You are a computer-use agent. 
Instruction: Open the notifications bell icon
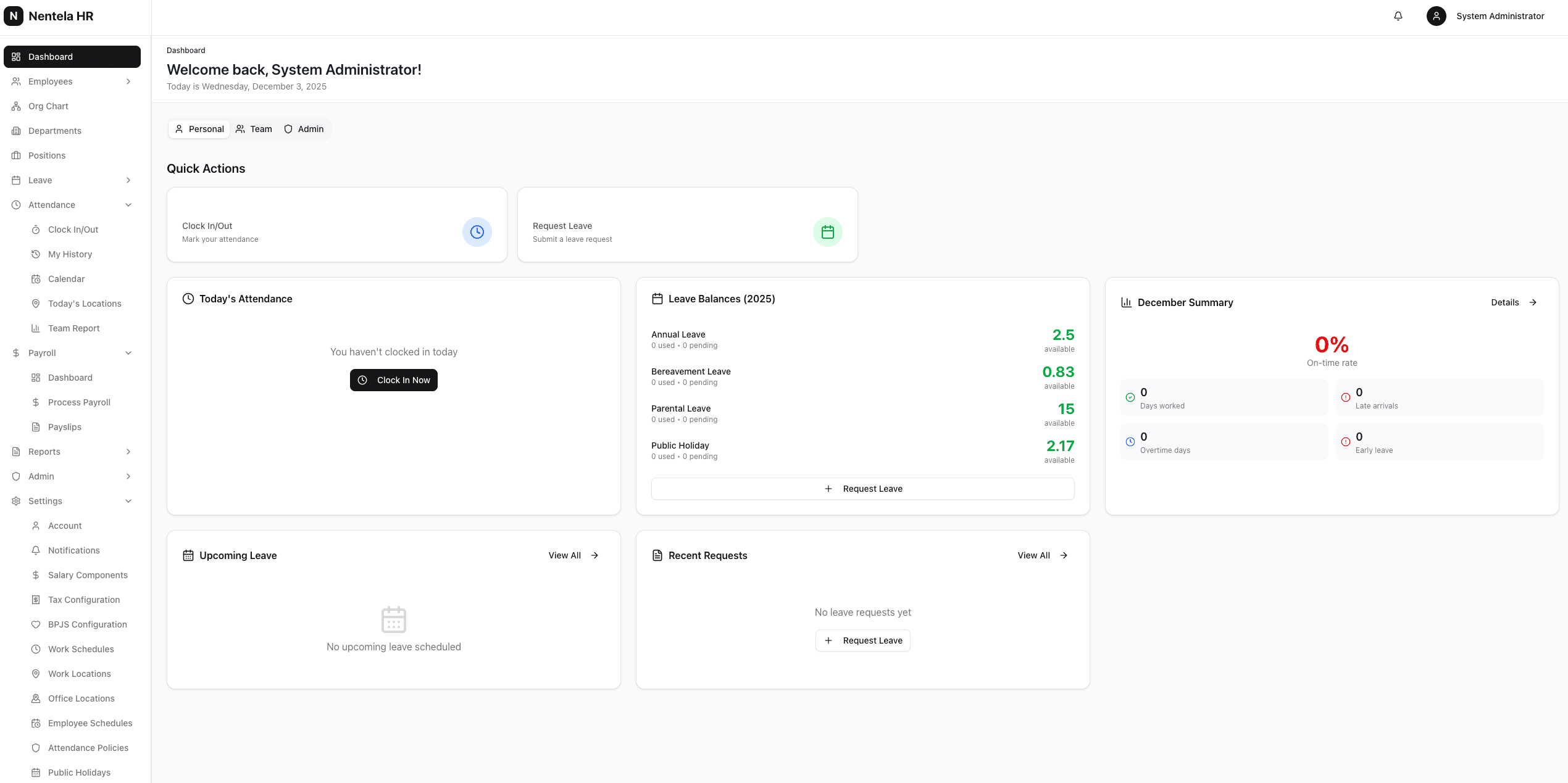click(x=1398, y=15)
